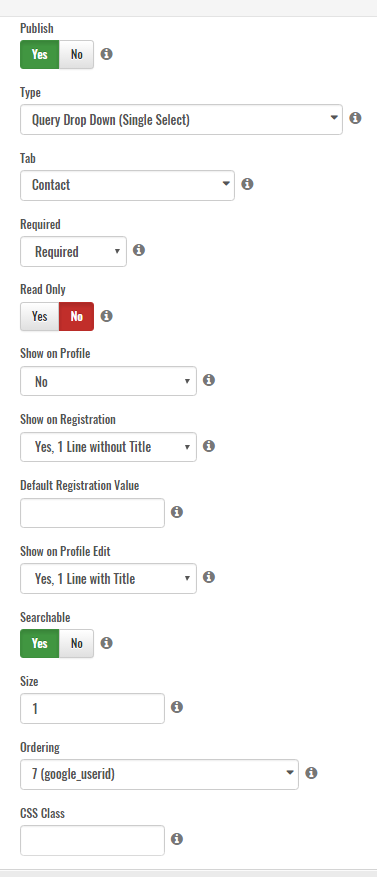Click the info icon next to Ordering dropdown
The height and width of the screenshot is (877, 377).
312,773
